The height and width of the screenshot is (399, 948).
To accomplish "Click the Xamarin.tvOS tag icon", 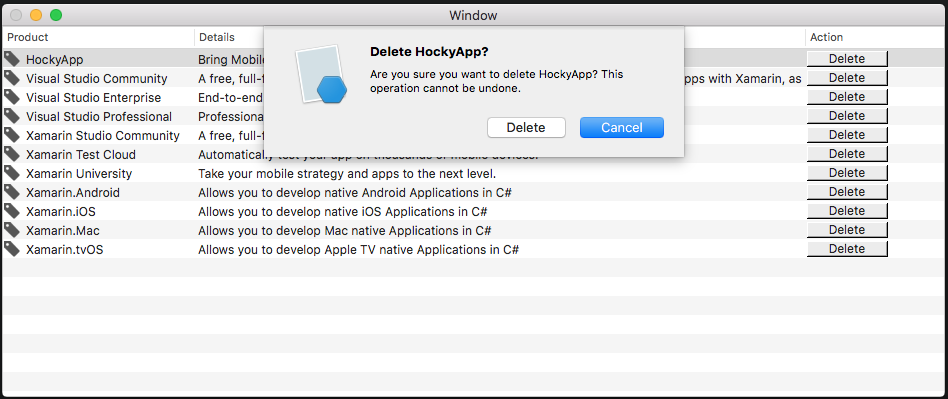I will [x=12, y=249].
